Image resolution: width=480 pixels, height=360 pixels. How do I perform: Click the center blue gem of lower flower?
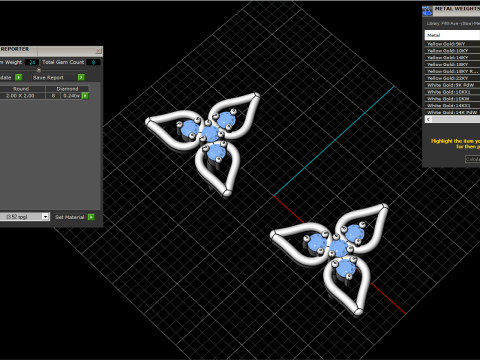click(x=338, y=248)
